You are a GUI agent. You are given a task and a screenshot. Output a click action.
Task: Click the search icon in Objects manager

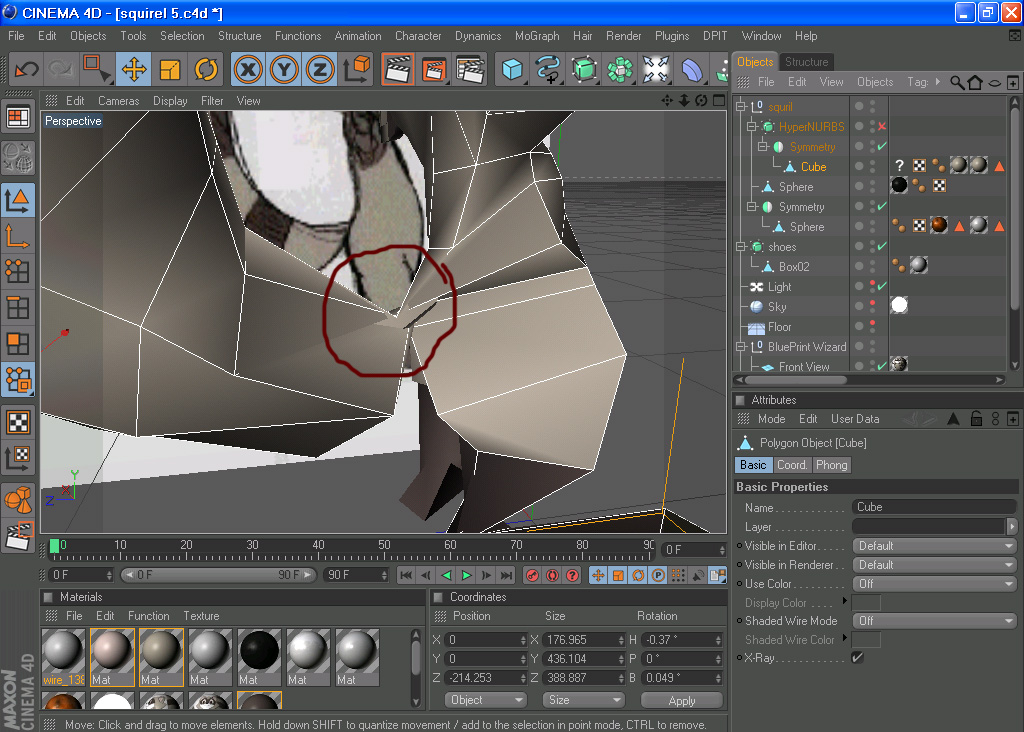pyautogui.click(x=956, y=82)
